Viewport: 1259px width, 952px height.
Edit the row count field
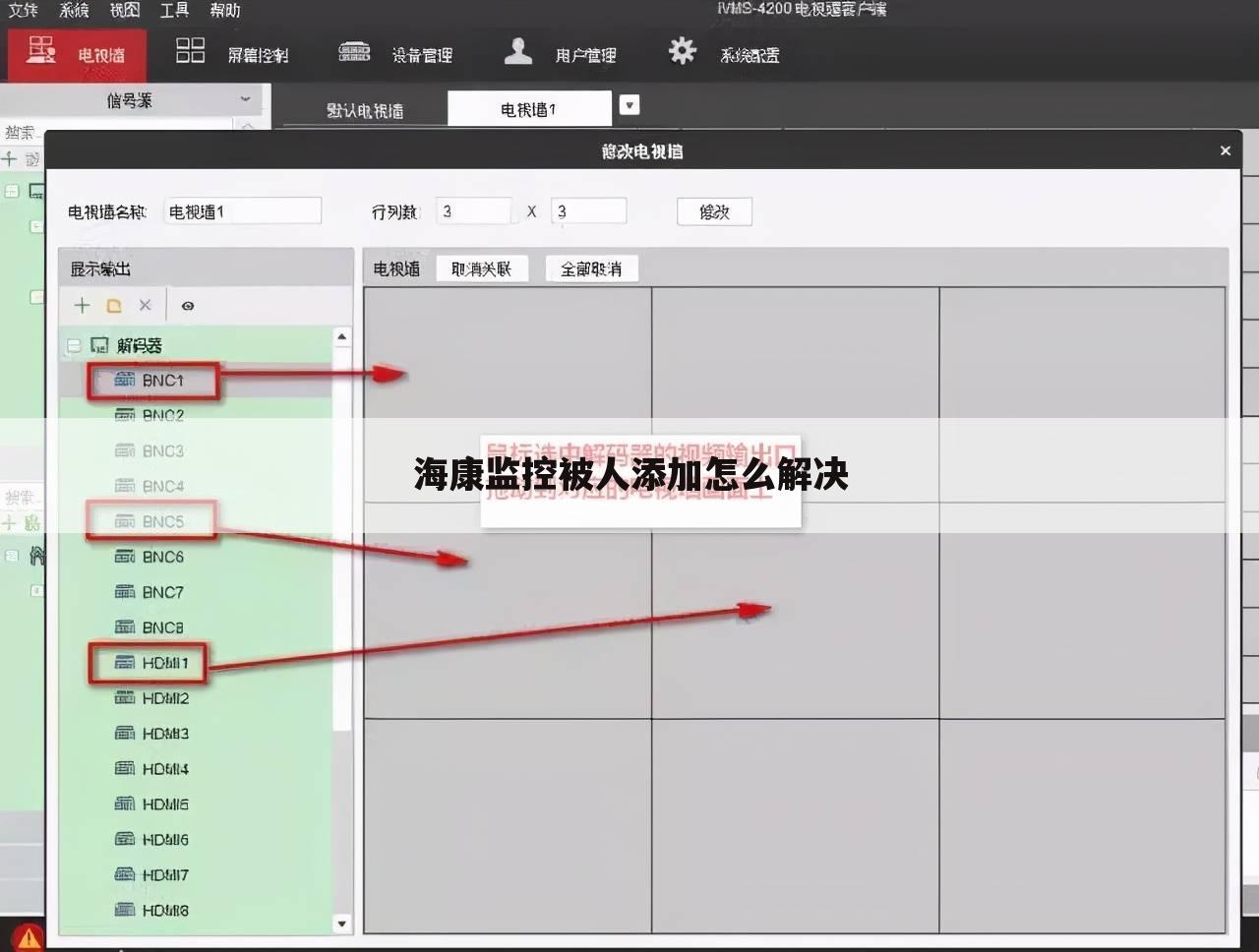[474, 211]
